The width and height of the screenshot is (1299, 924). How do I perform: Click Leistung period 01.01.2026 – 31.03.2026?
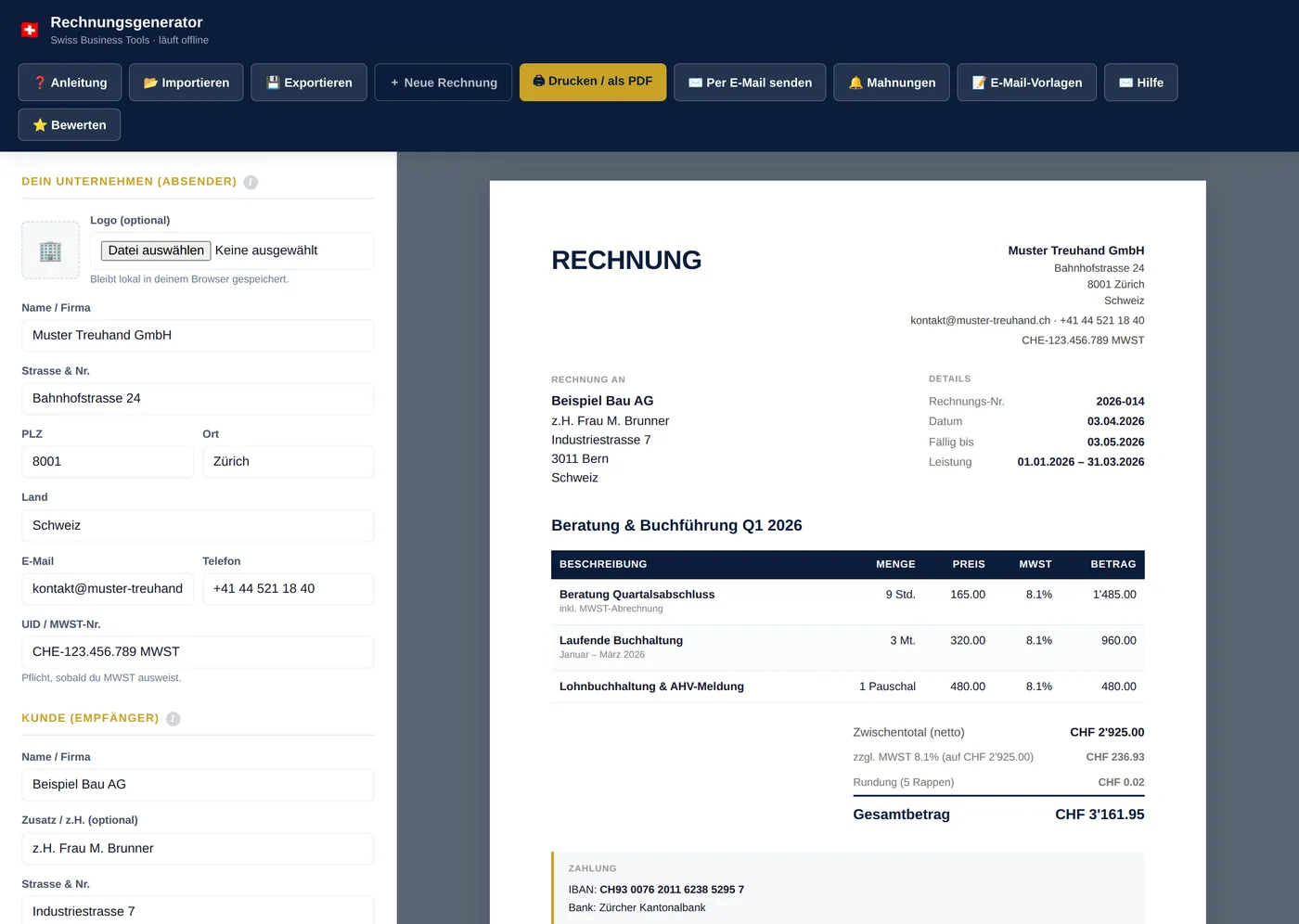point(1081,462)
